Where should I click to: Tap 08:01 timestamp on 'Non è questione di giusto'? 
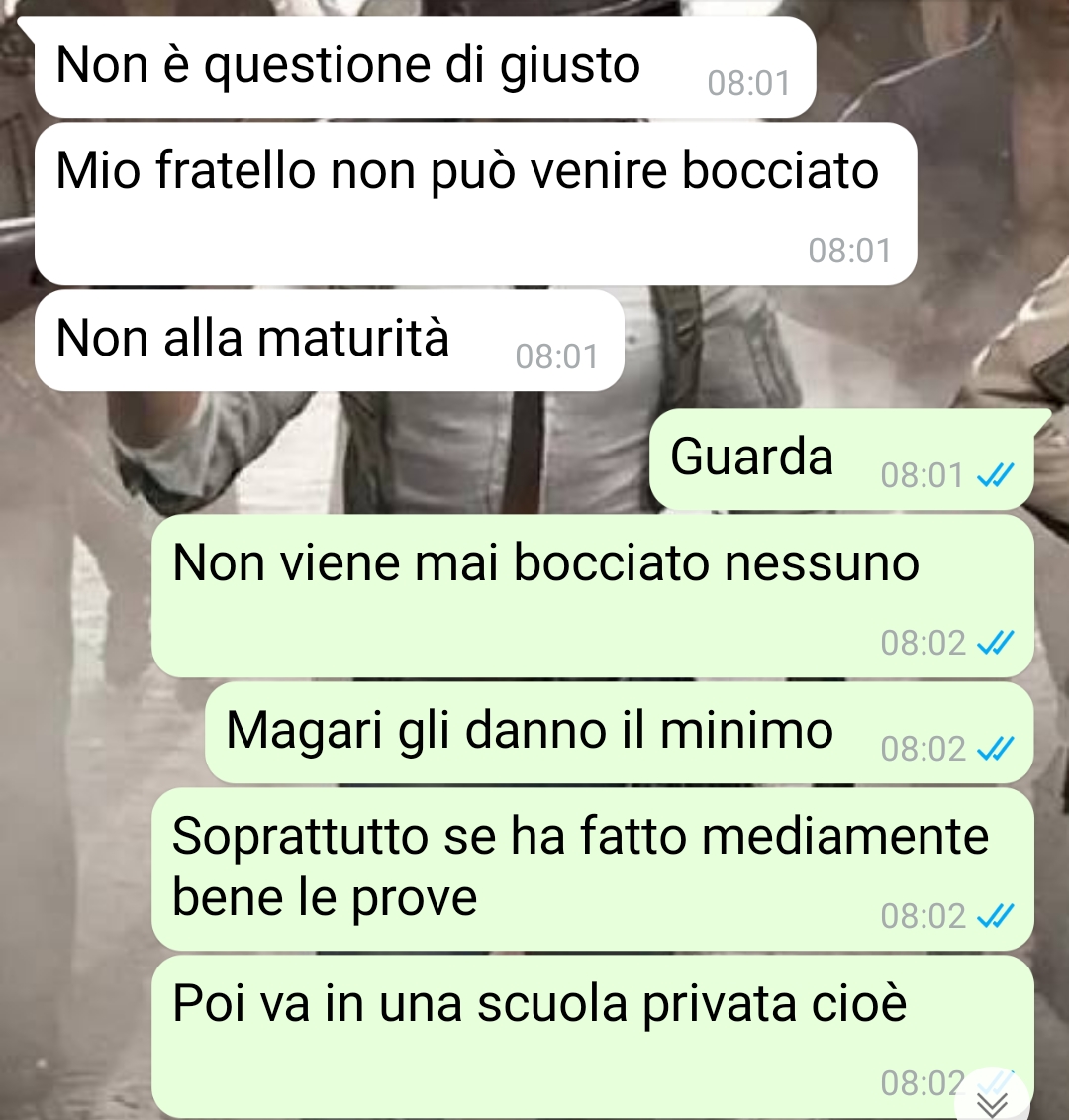(x=748, y=83)
